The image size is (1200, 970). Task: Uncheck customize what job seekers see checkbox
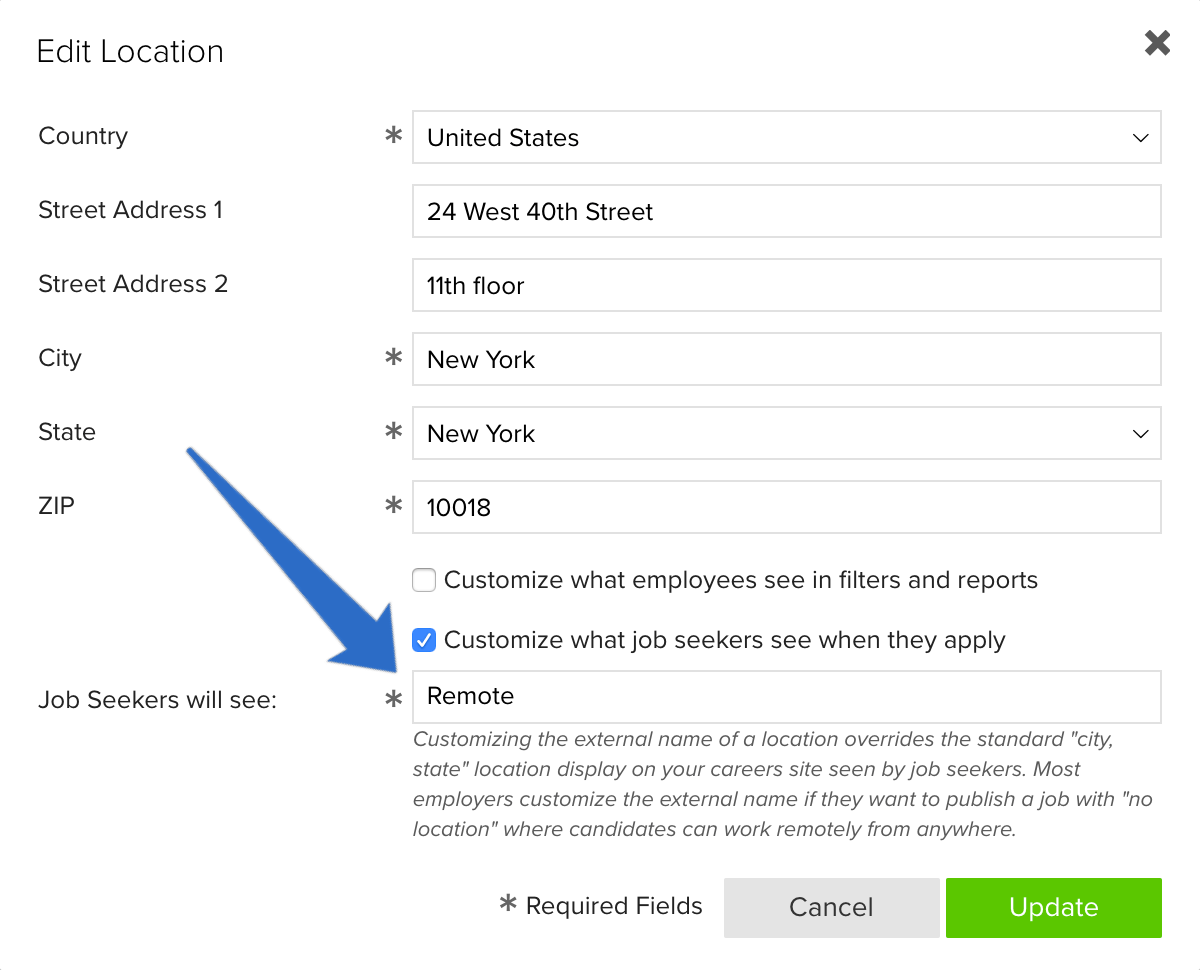(424, 640)
